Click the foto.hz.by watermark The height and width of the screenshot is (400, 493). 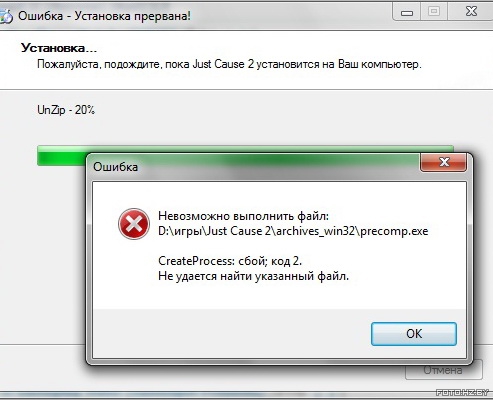click(x=462, y=392)
